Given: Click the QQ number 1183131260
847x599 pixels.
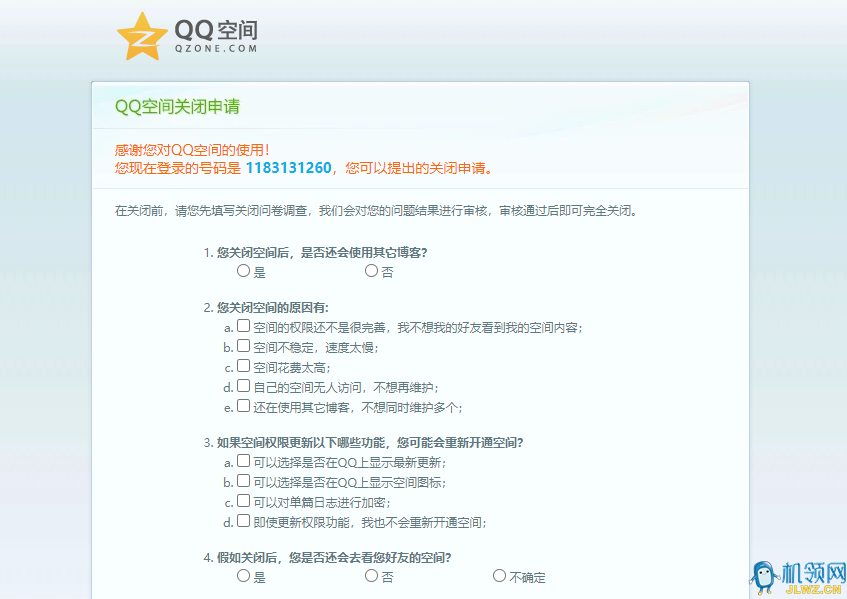Looking at the screenshot, I should (288, 168).
